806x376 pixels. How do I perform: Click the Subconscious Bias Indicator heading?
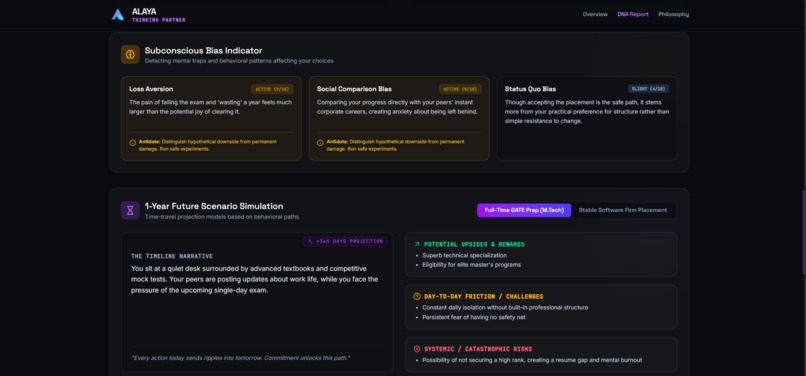(203, 50)
